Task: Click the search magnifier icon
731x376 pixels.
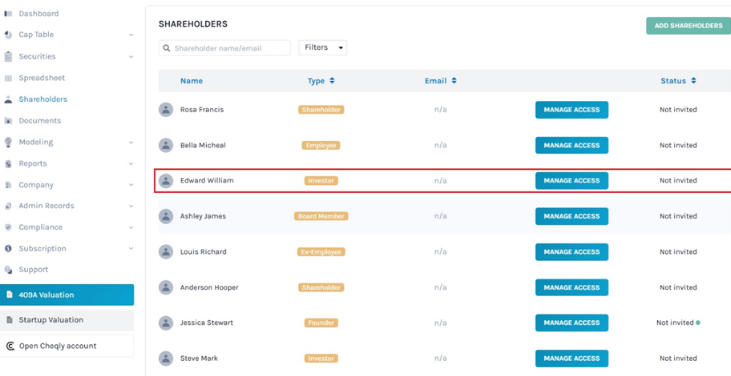Action: tap(166, 48)
